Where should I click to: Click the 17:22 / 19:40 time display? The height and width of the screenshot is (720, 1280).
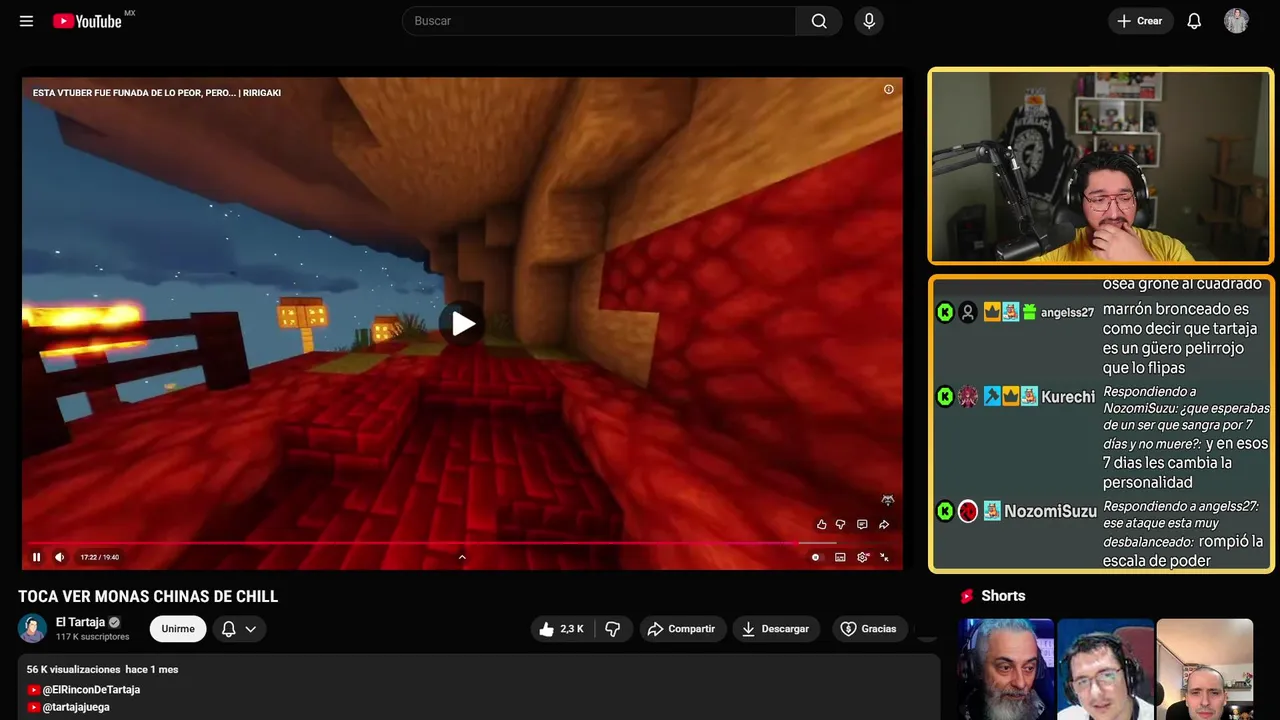[100, 557]
